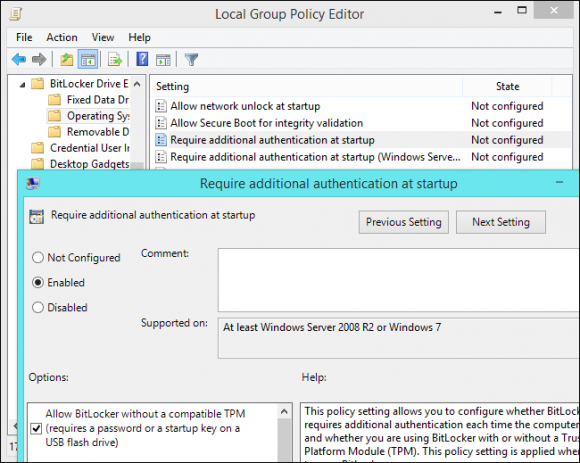Click inside the Comment text box
Viewport: 580px width, 463px height.
click(x=399, y=280)
